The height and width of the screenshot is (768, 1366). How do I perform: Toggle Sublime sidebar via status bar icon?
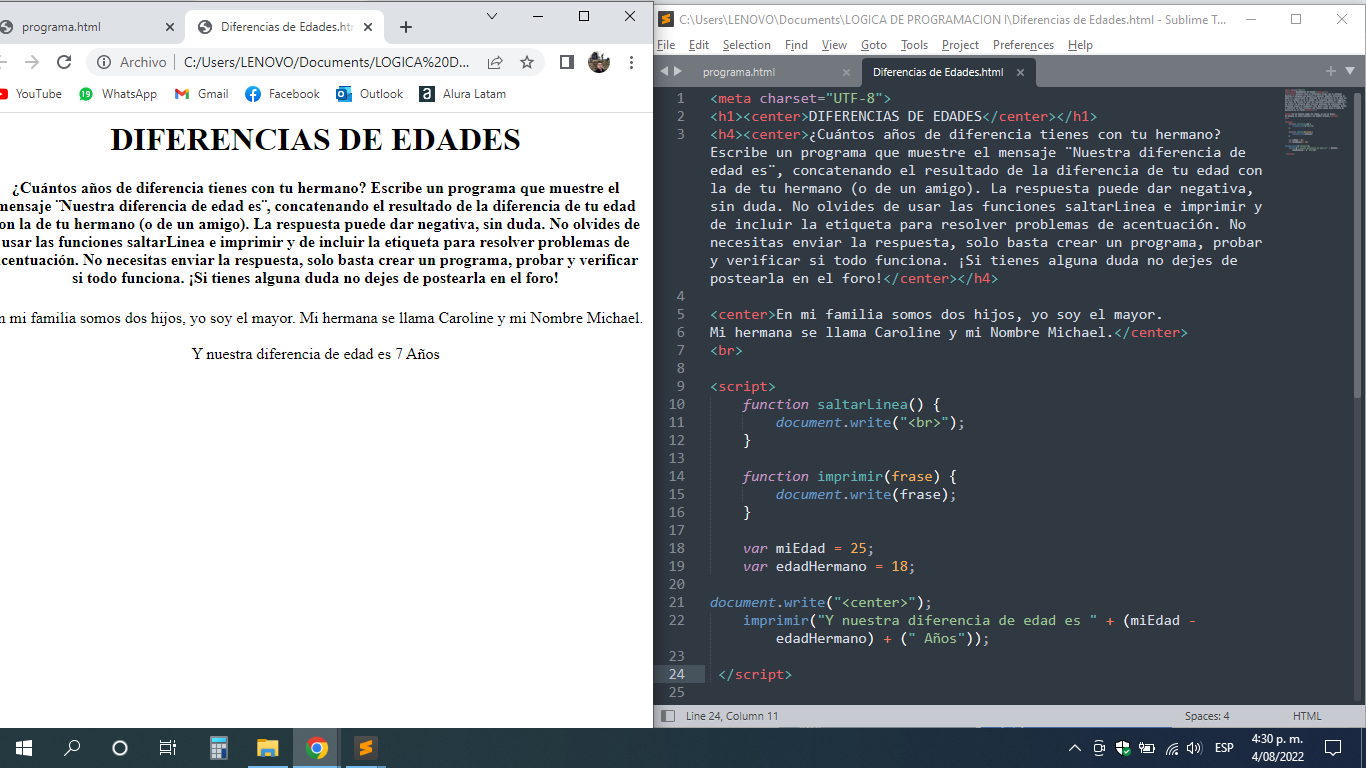point(667,716)
